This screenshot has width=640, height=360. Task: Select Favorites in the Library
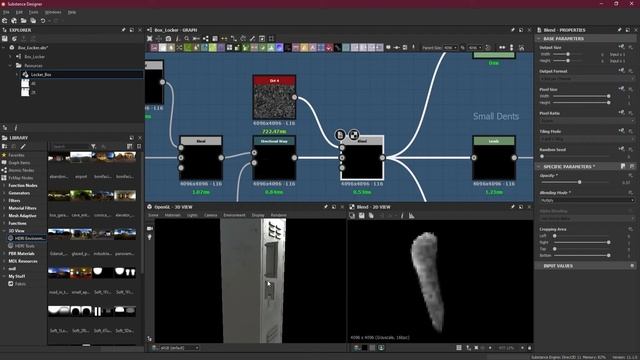(x=16, y=155)
